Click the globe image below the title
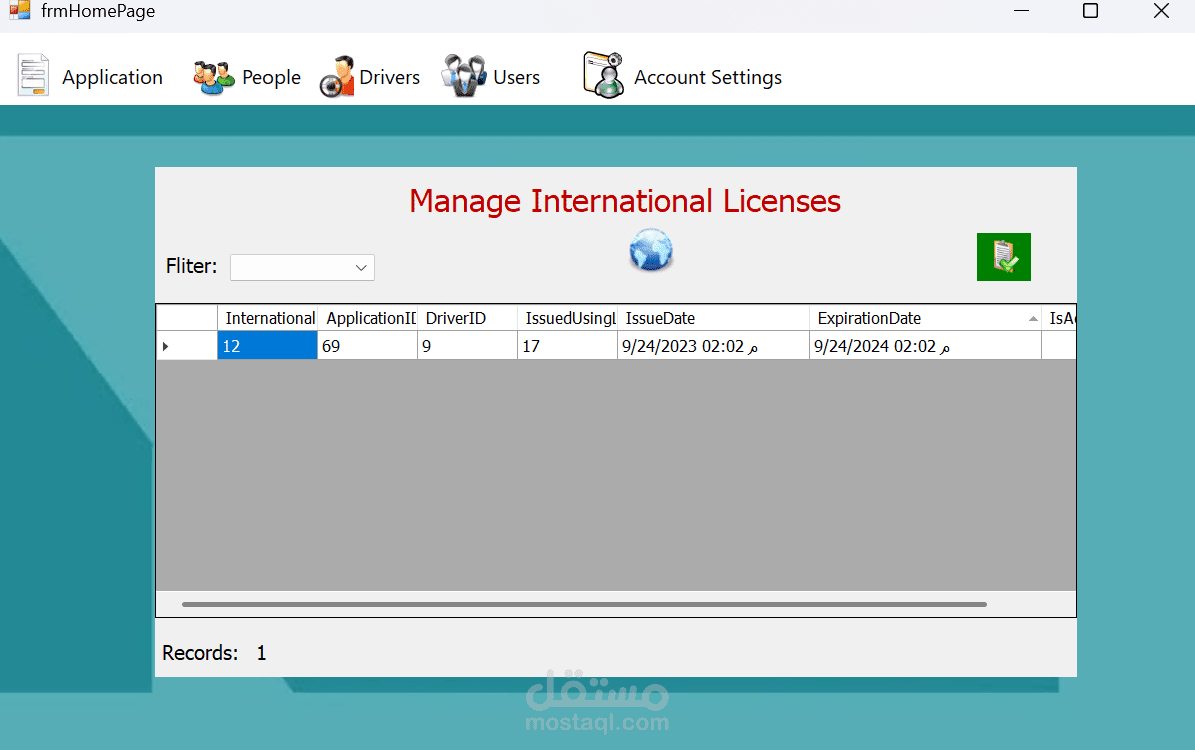Viewport: 1195px width, 750px height. click(x=651, y=251)
